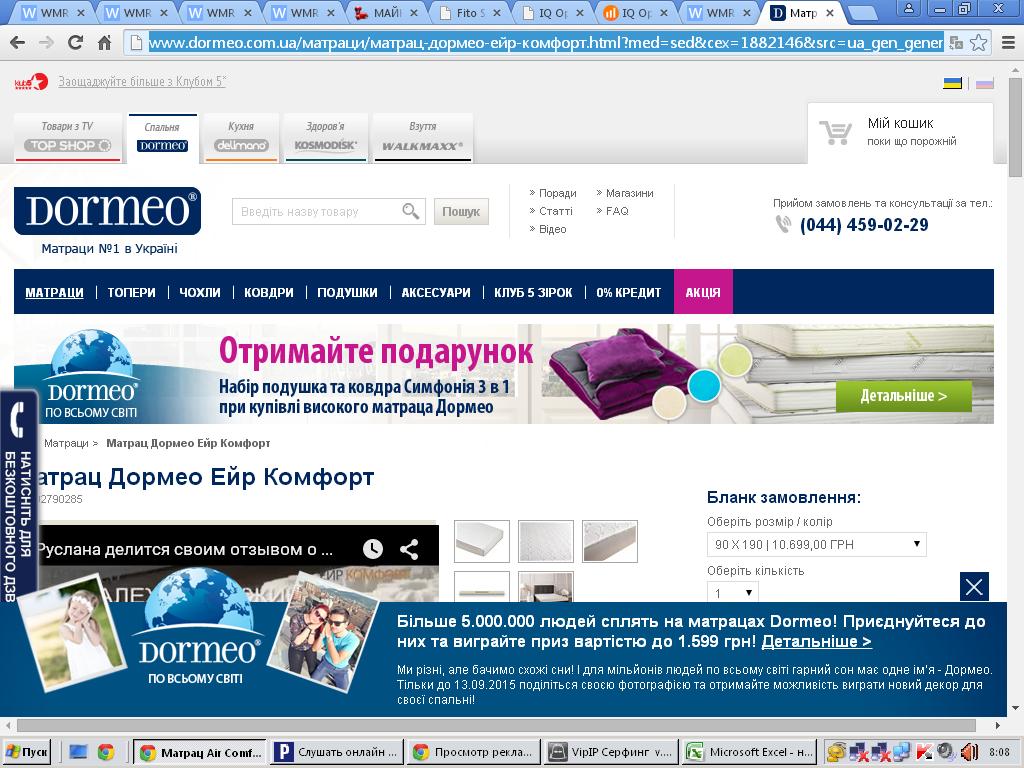Select ЧОХЛИ in the navigation bar
Viewport: 1024px width, 768px height.
coord(200,293)
